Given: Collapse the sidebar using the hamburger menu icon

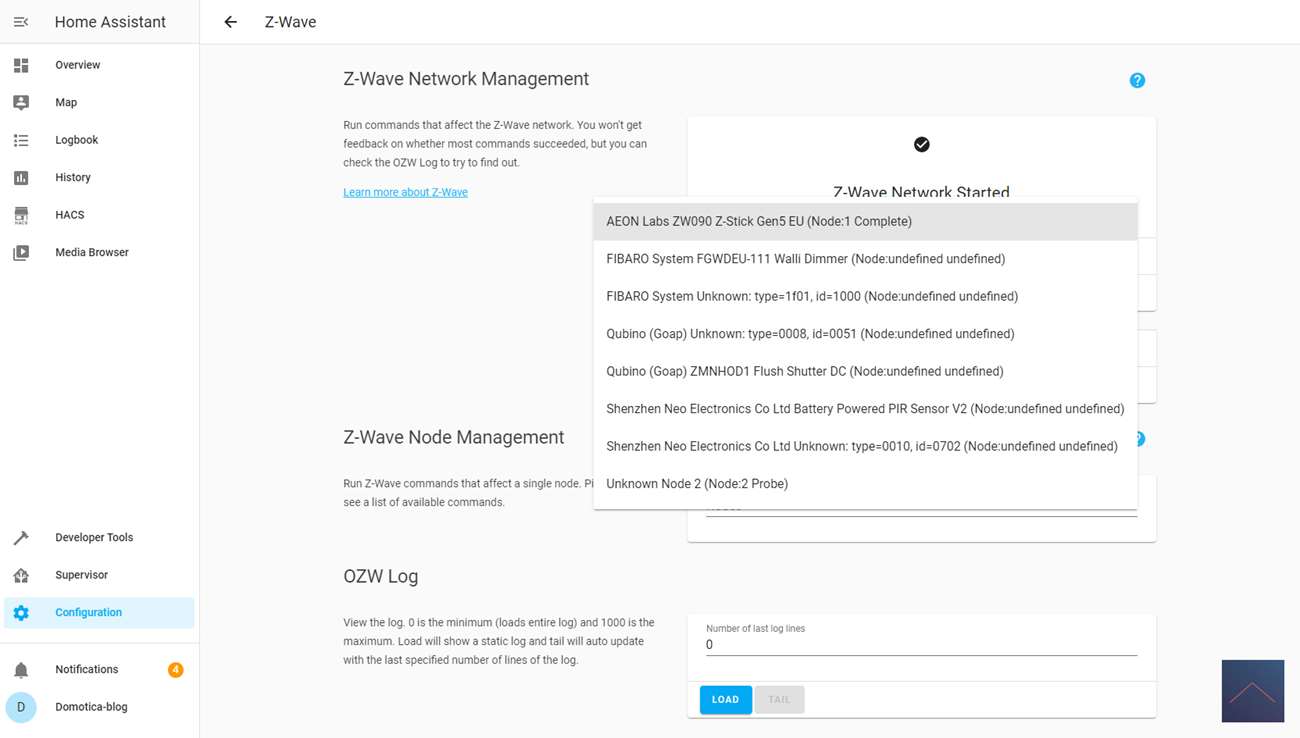Looking at the screenshot, I should click(21, 22).
